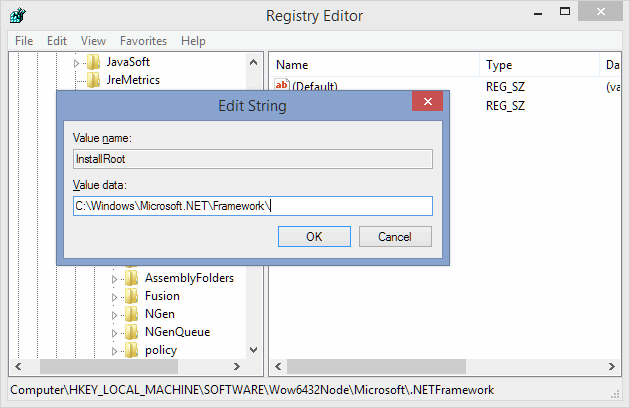
Task: Click the Fusion folder icon
Action: click(x=131, y=296)
